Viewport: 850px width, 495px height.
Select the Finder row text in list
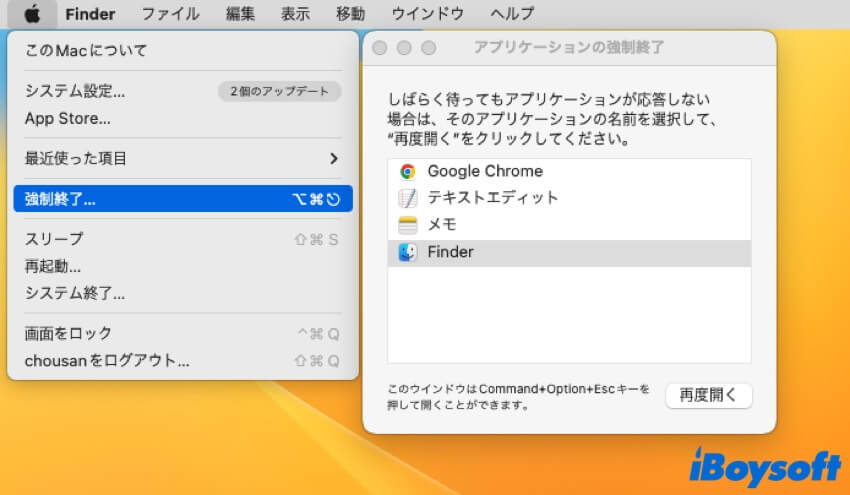click(450, 252)
